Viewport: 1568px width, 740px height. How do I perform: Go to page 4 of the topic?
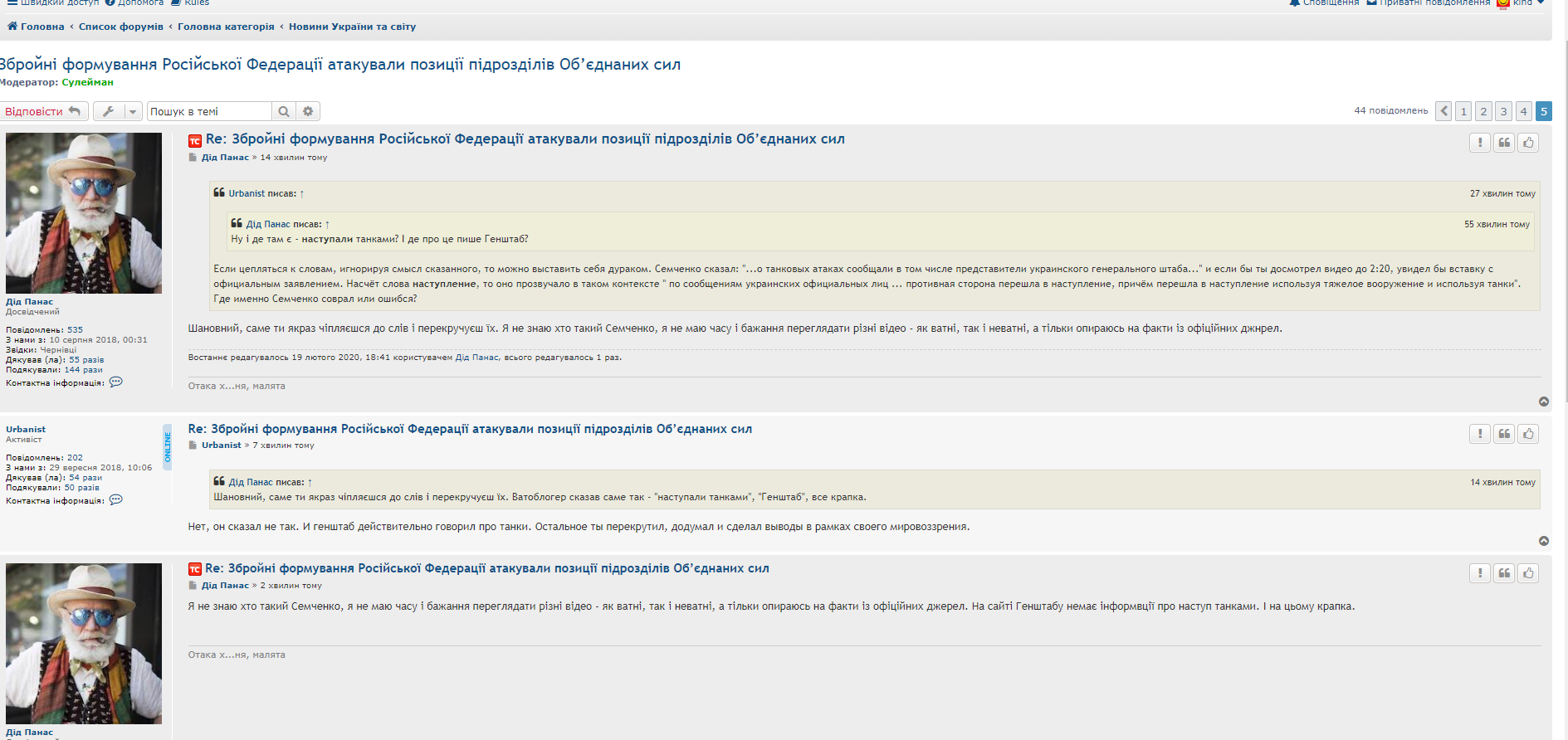click(x=1523, y=111)
